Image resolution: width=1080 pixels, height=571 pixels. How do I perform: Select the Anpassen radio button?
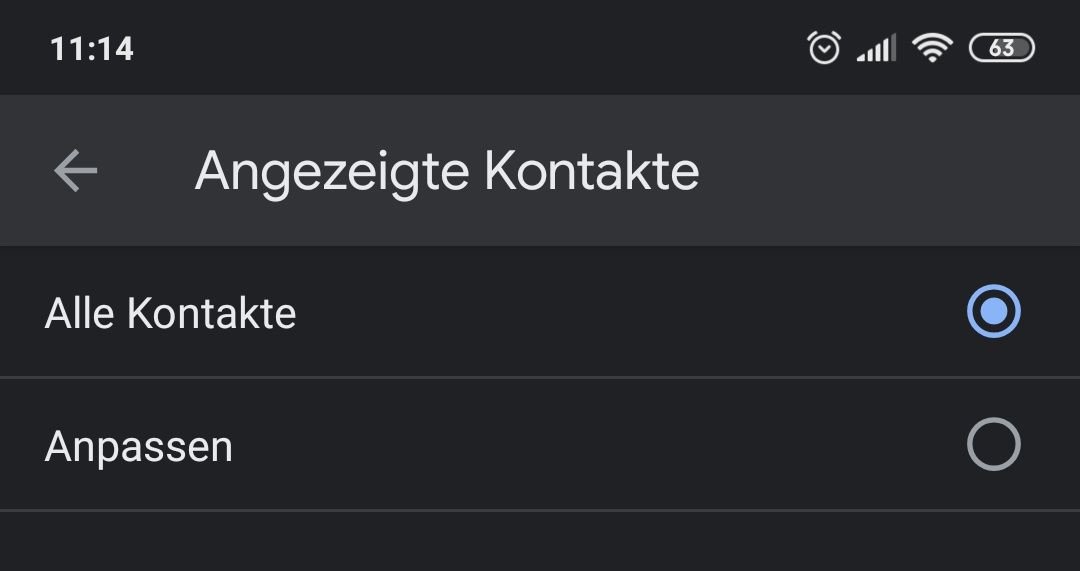click(x=993, y=444)
